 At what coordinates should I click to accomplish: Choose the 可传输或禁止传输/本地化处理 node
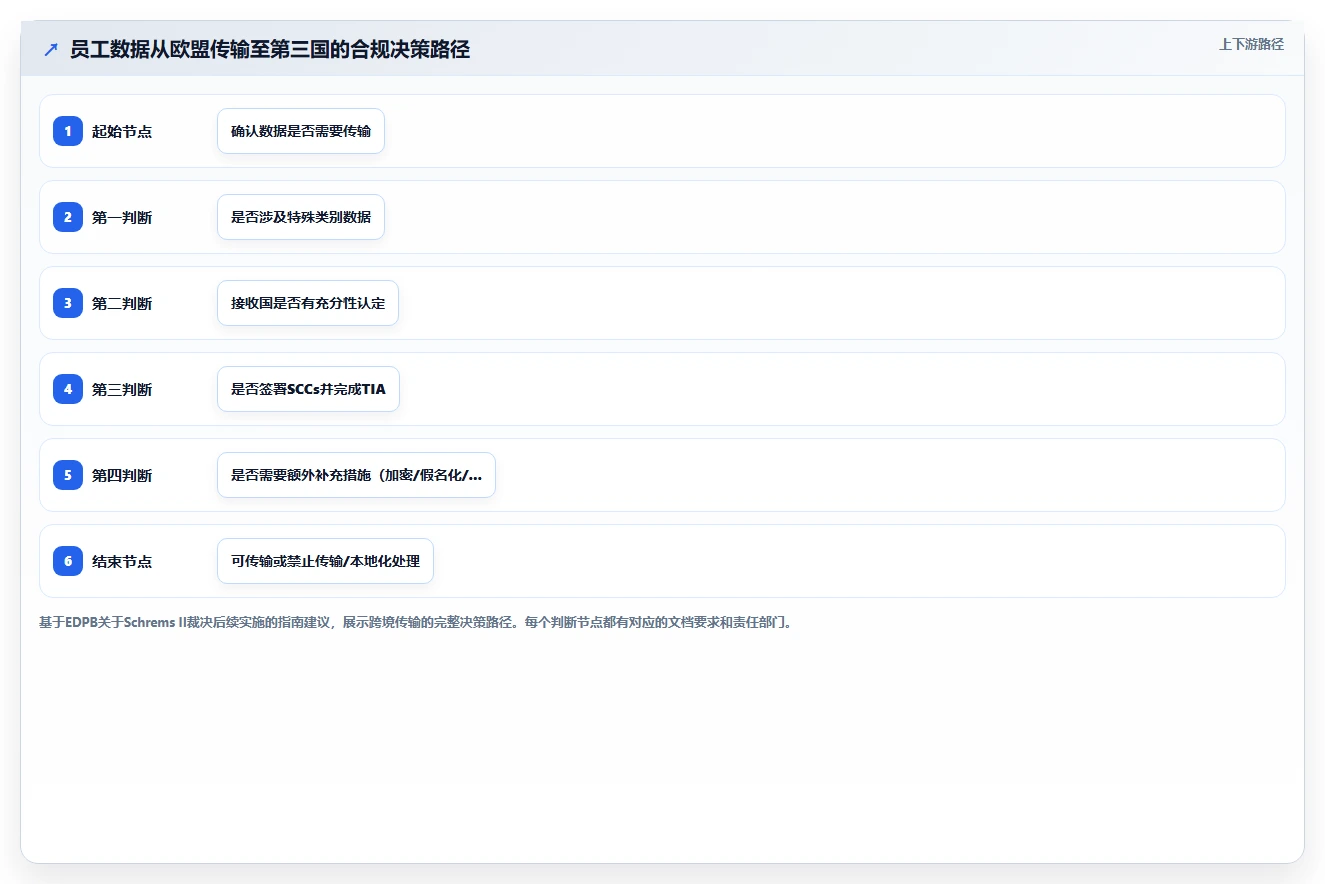(x=325, y=561)
